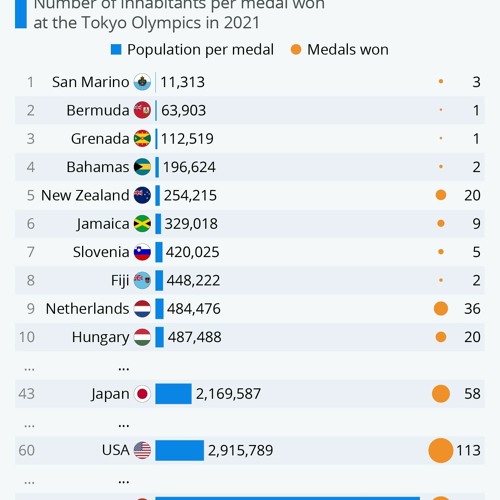Viewport: 500px width, 500px height.
Task: Click the Japan blue population bar
Action: [173, 394]
